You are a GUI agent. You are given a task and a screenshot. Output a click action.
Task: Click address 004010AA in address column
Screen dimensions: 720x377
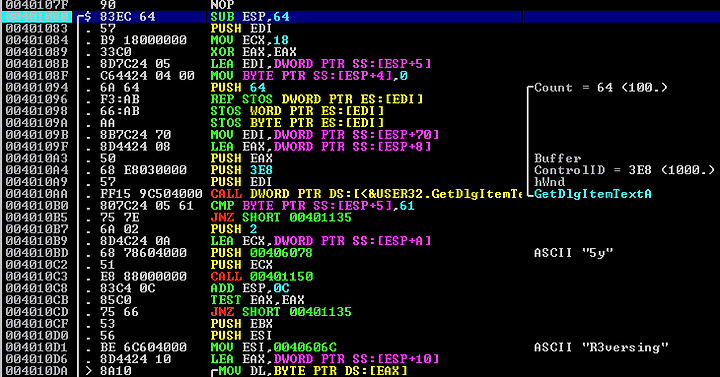(37, 194)
